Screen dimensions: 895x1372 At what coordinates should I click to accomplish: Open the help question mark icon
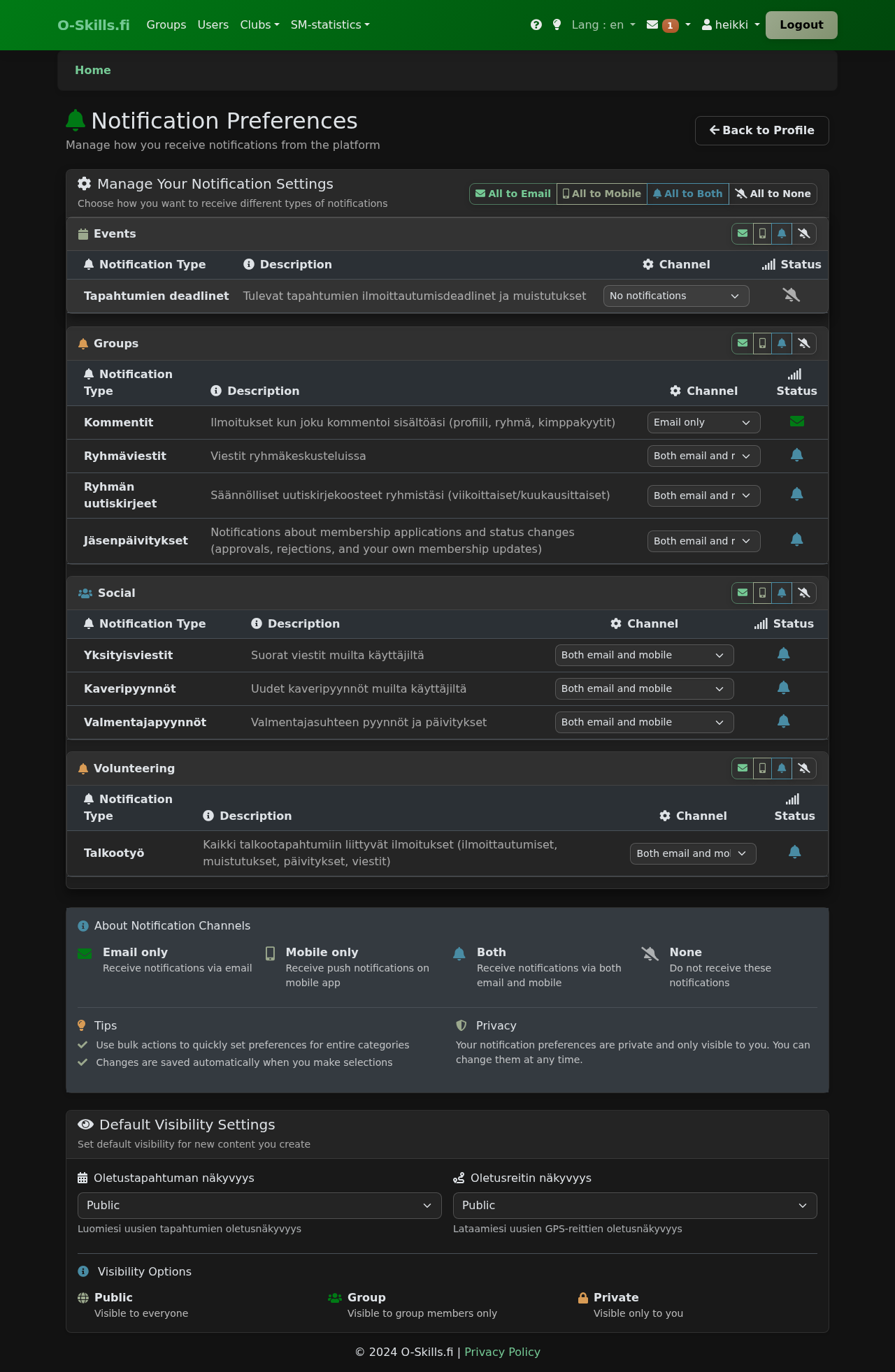click(536, 25)
